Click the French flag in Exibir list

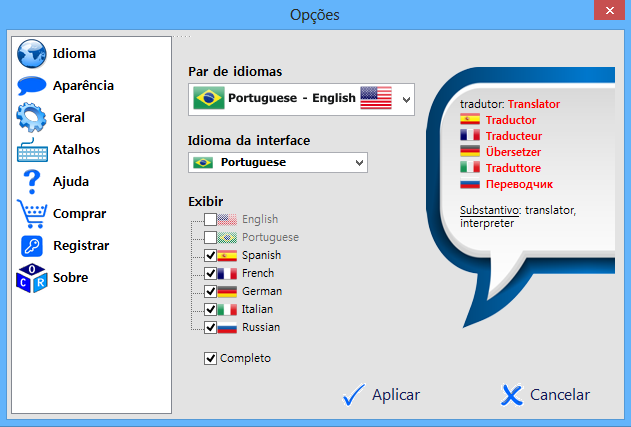pyautogui.click(x=227, y=274)
